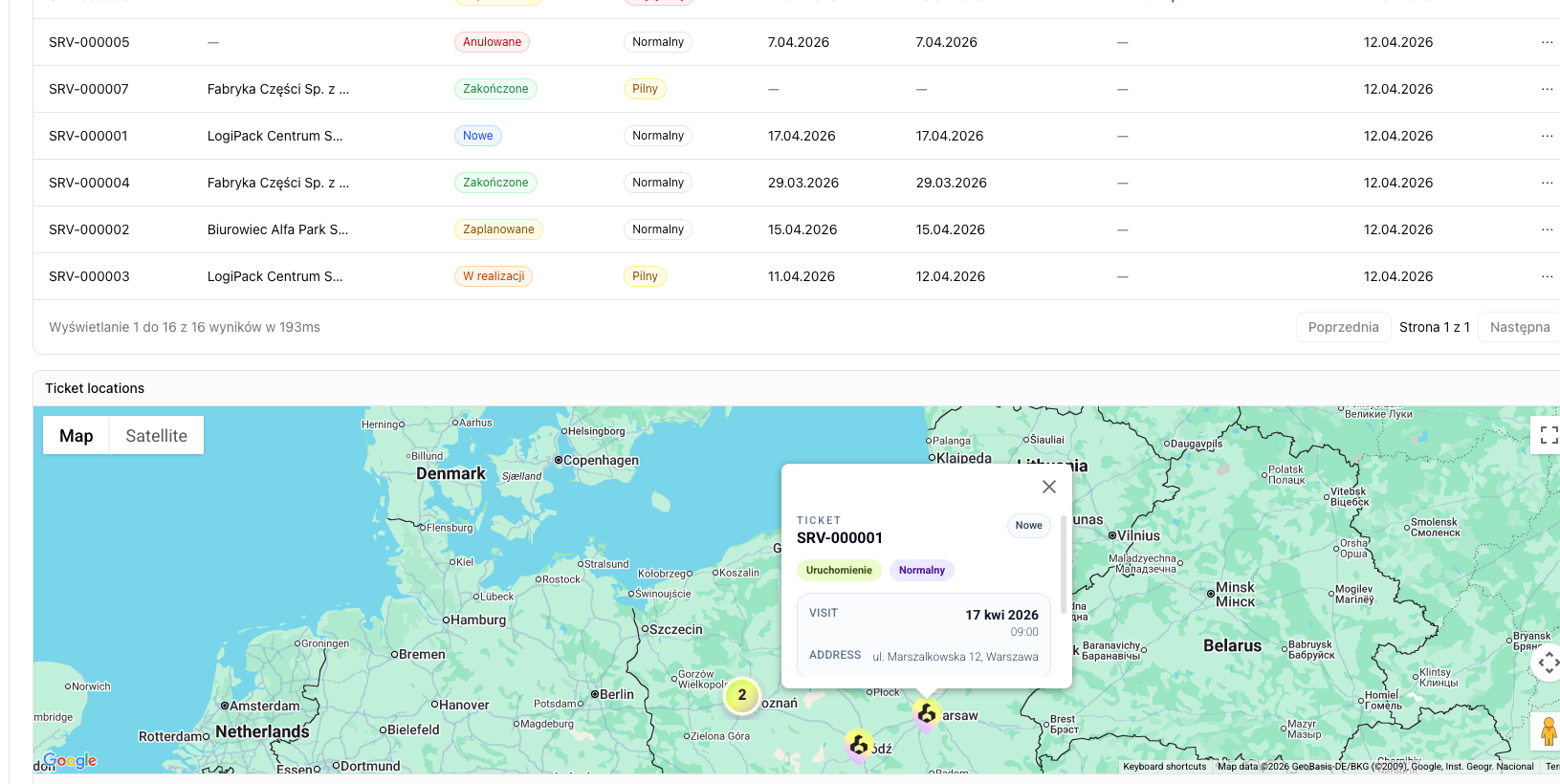Open row actions menu for SRV-000005
The width and height of the screenshot is (1560, 784).
1547,42
